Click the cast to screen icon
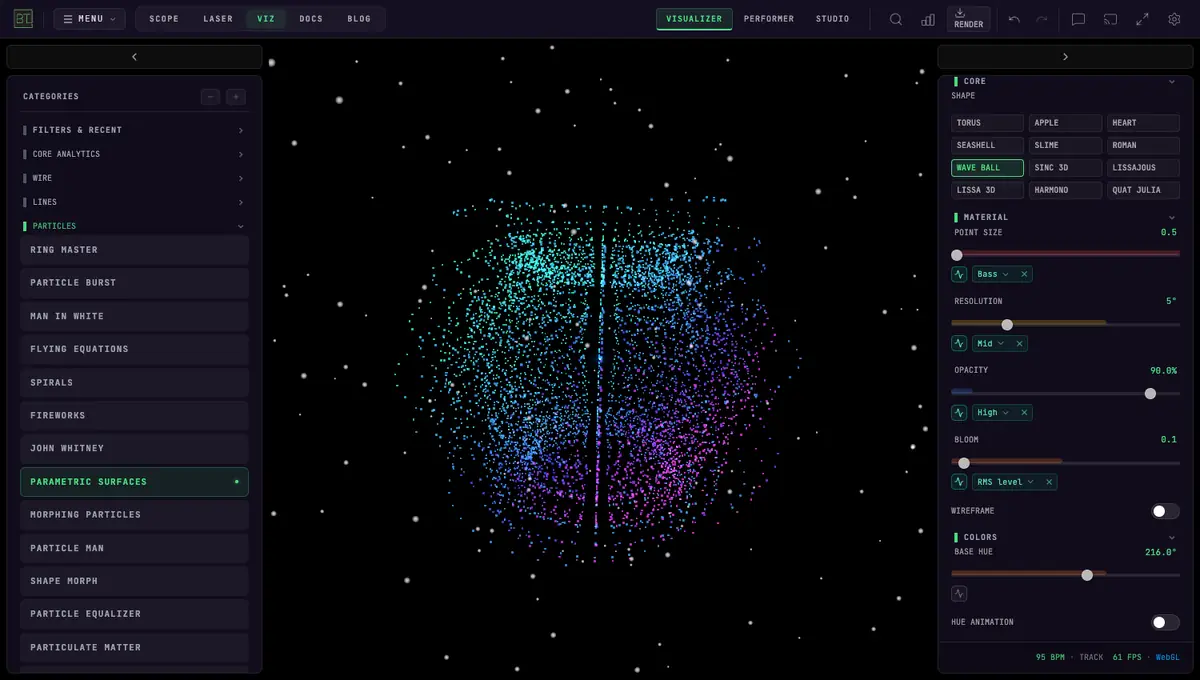1200x680 pixels. (1110, 19)
